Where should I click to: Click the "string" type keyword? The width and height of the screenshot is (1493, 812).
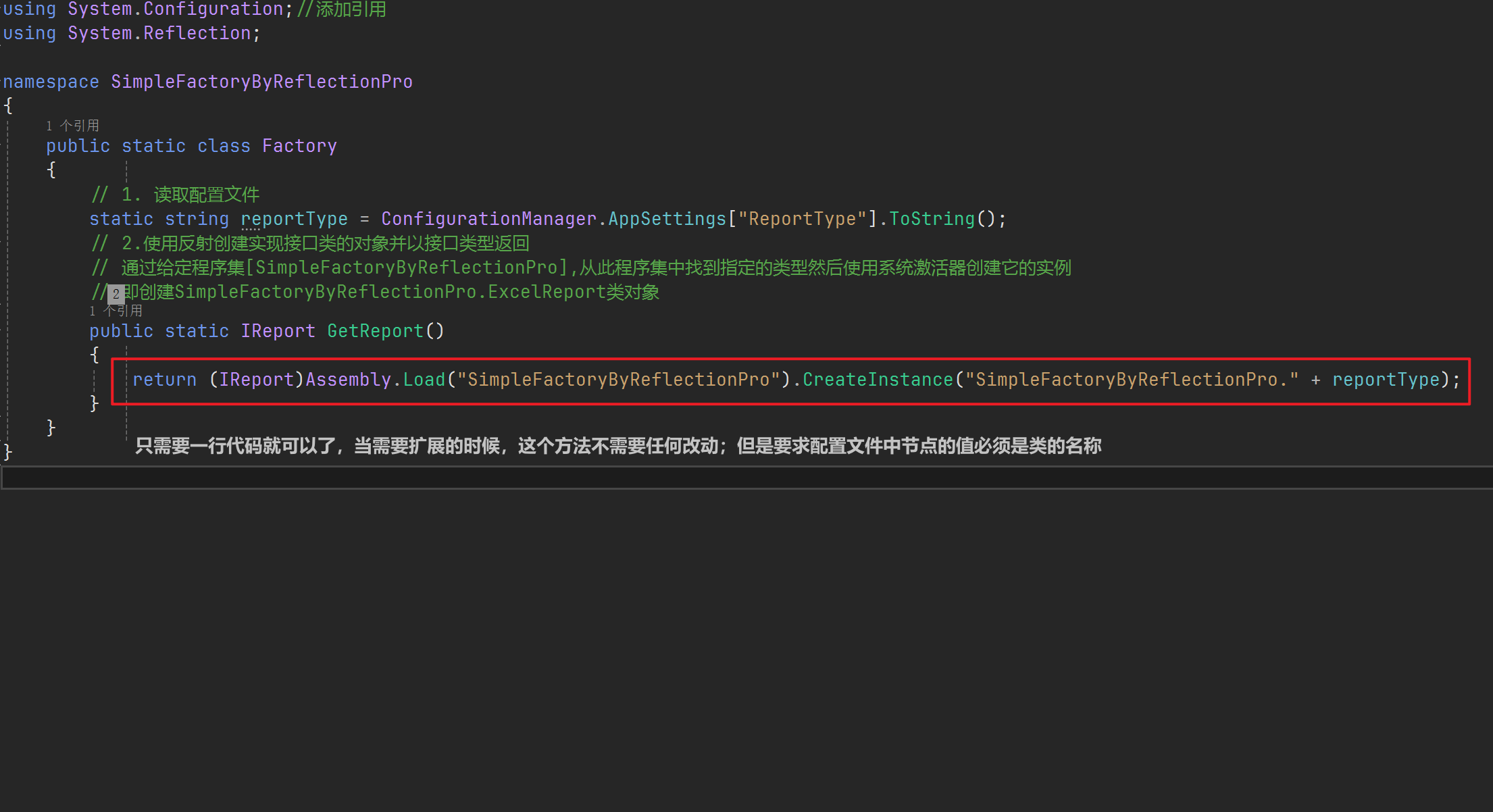(x=197, y=219)
